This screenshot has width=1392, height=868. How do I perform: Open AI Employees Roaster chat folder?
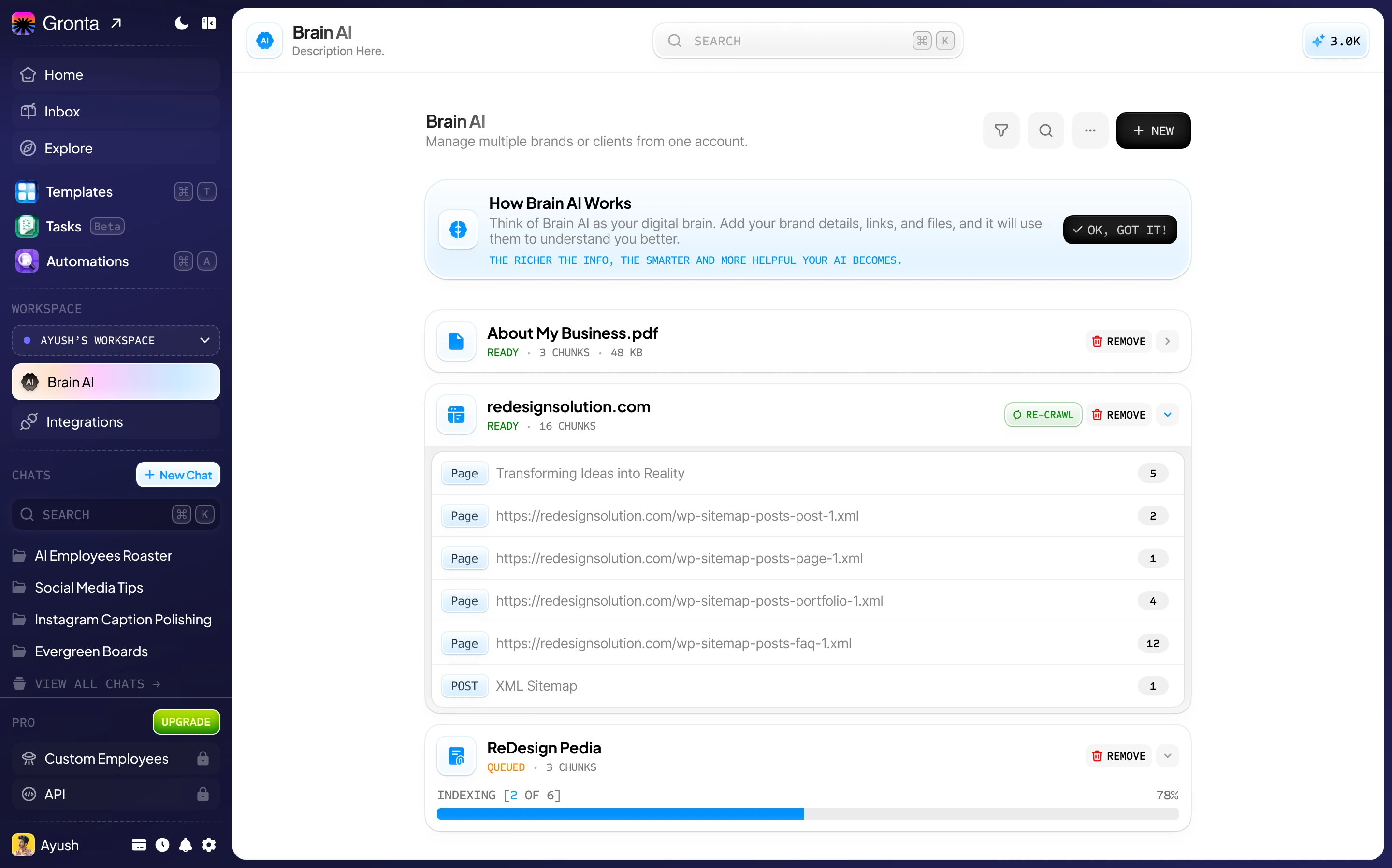coord(103,555)
